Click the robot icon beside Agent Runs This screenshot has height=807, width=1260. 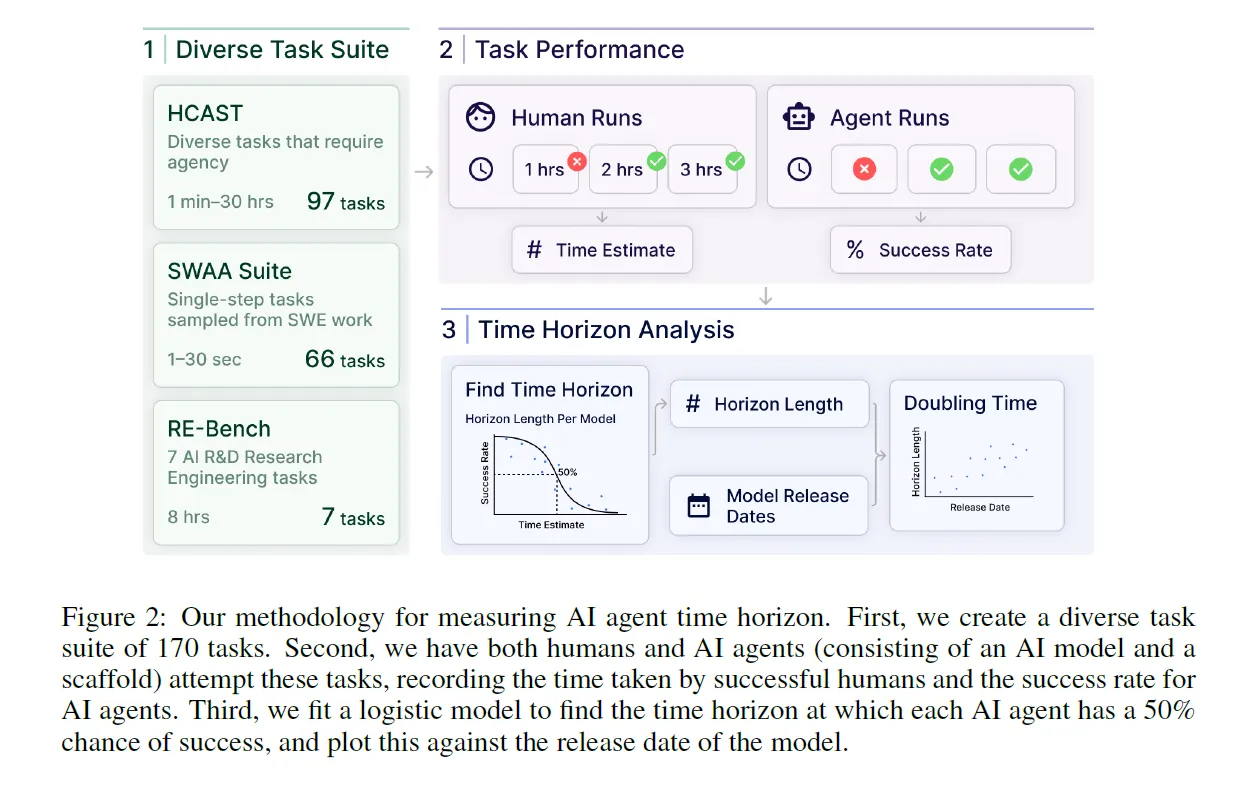tap(799, 118)
